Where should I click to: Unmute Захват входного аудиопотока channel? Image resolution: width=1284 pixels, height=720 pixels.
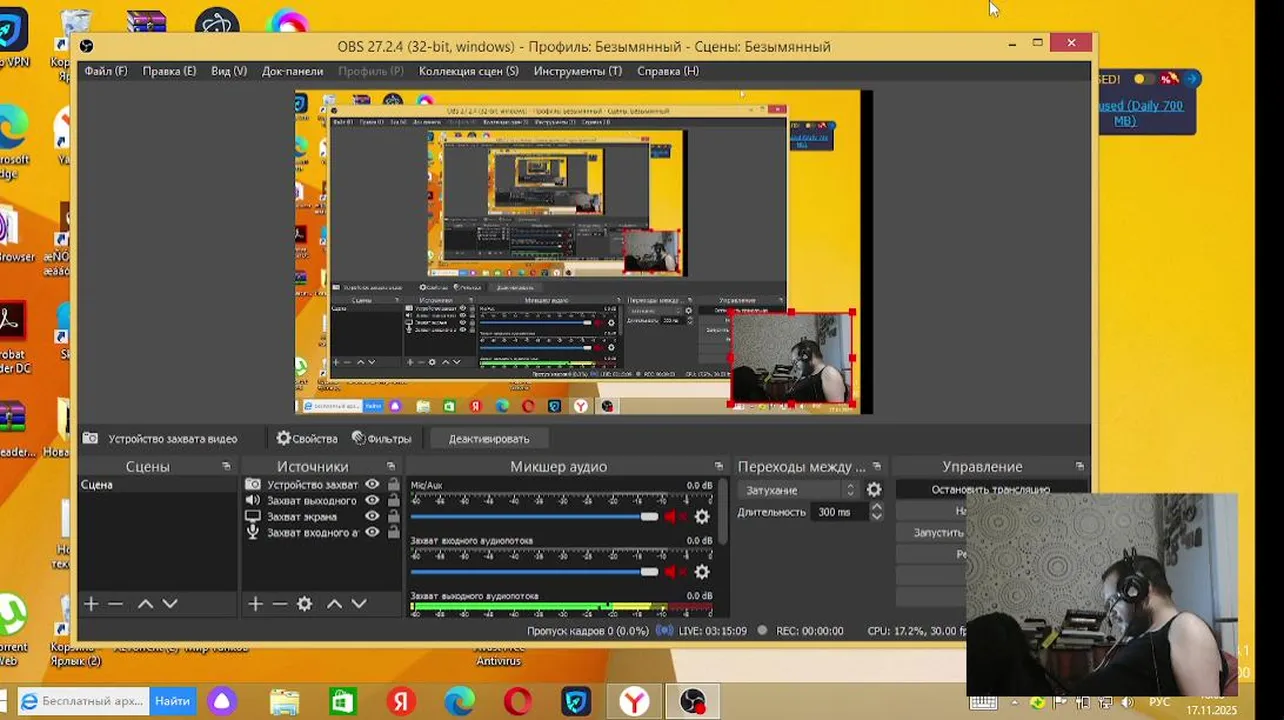click(x=673, y=572)
